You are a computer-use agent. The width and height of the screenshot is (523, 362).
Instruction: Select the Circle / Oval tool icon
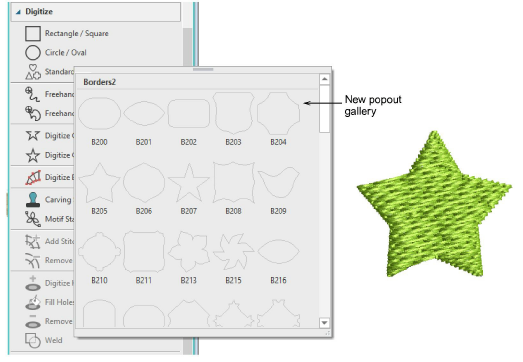tap(33, 53)
